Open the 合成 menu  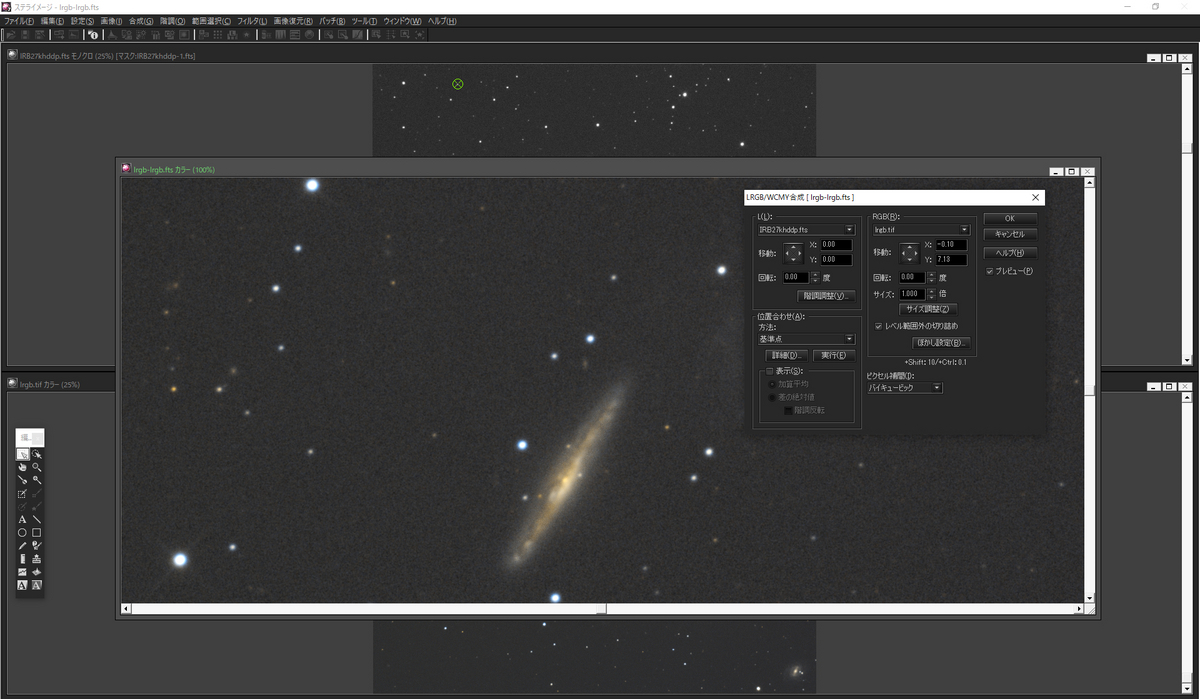143,21
